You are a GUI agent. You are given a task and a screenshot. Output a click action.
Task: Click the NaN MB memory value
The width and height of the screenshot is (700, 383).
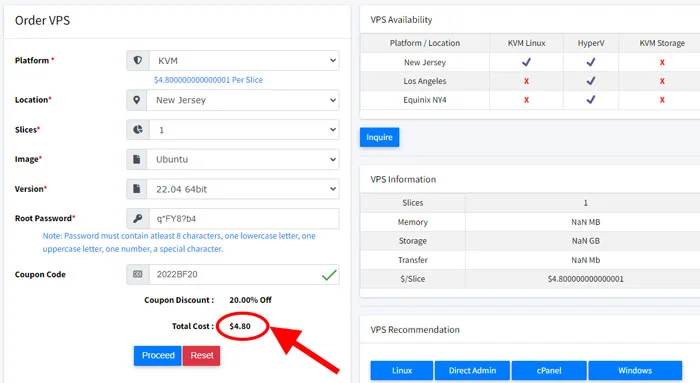pos(586,222)
